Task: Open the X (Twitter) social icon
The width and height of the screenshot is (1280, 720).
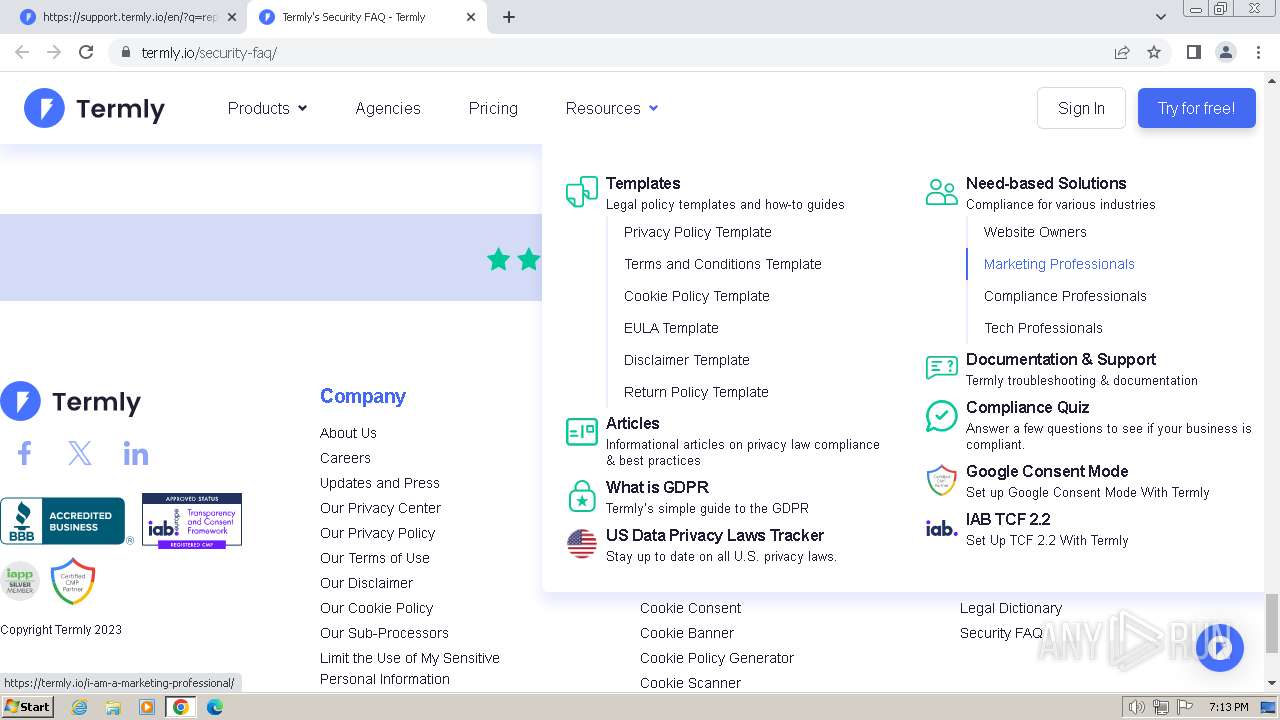Action: pyautogui.click(x=80, y=454)
